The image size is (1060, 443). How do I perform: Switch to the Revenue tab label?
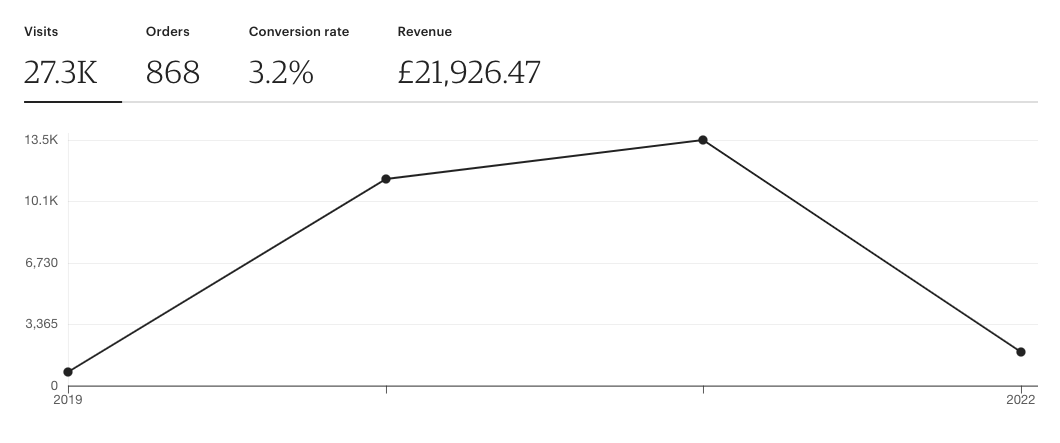tap(425, 32)
